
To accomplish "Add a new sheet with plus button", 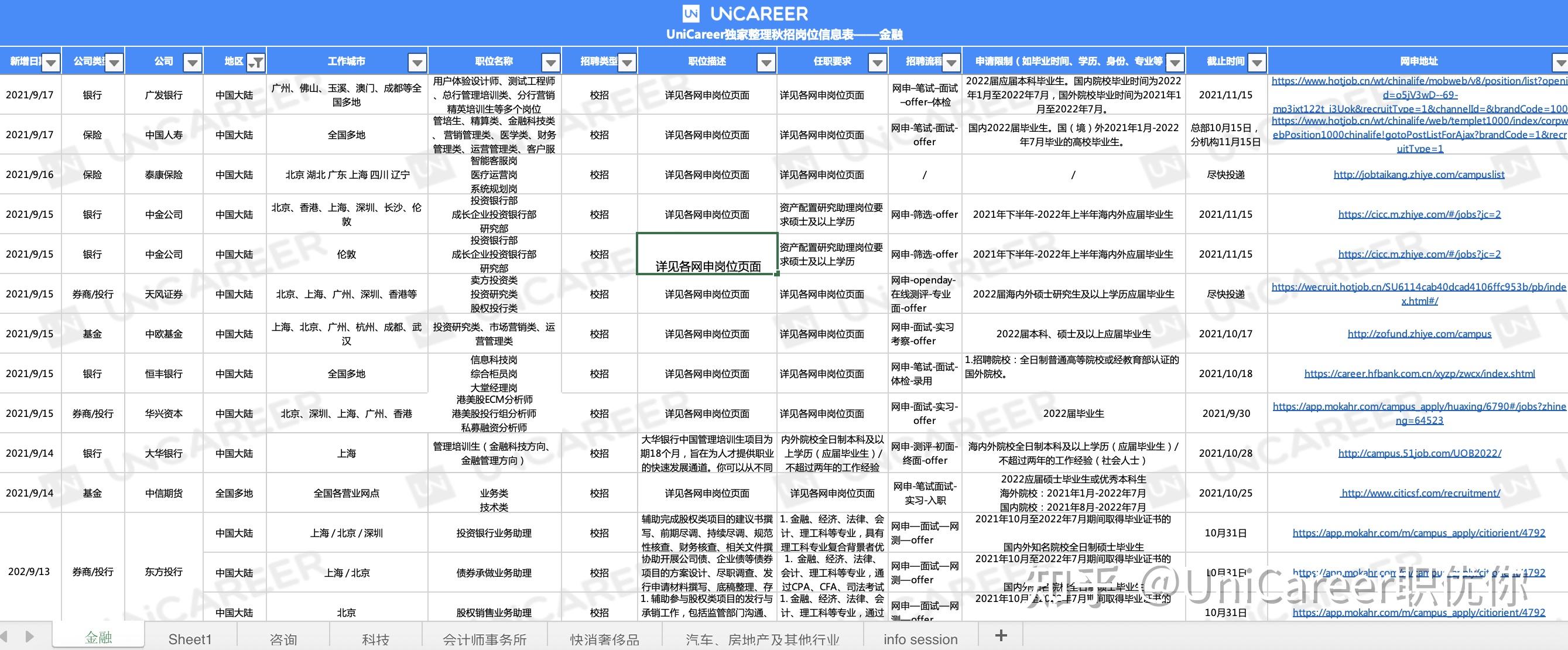I will (1001, 636).
